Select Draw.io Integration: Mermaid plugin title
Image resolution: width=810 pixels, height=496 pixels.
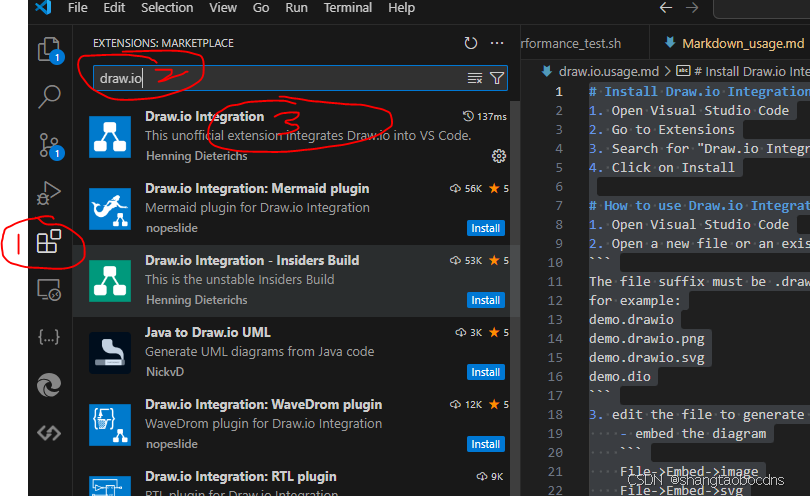point(257,189)
